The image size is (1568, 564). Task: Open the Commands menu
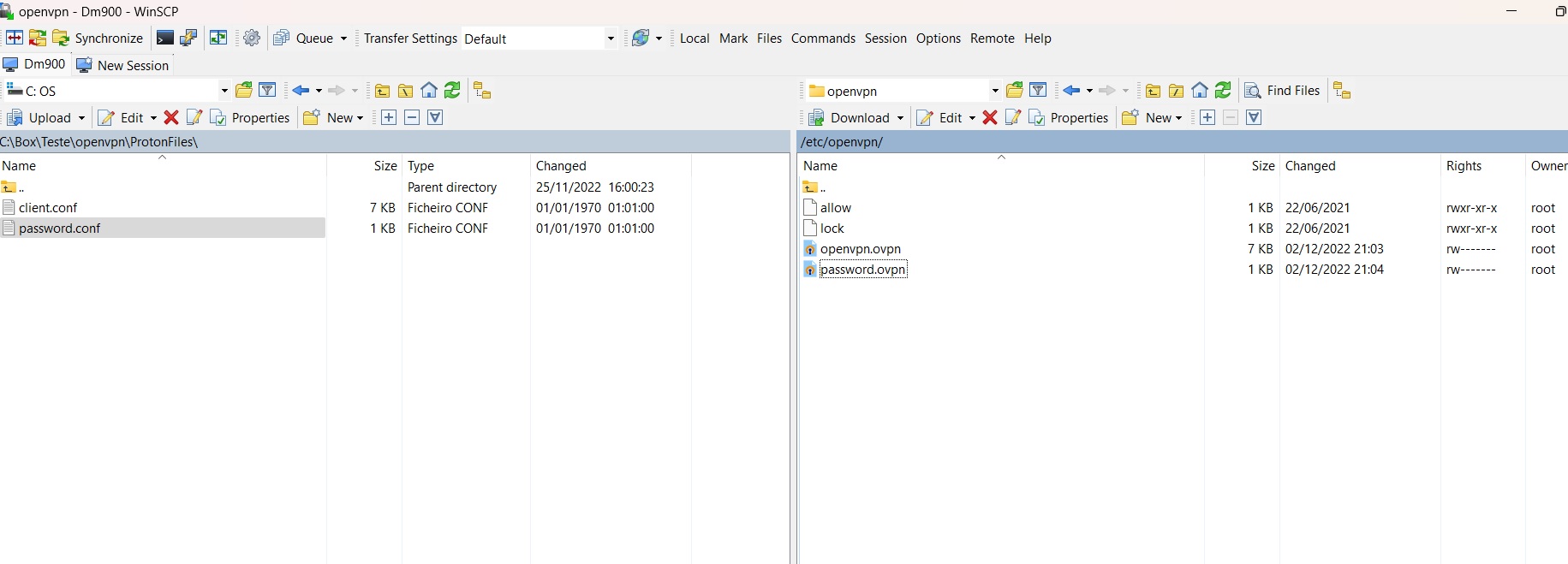pos(822,39)
